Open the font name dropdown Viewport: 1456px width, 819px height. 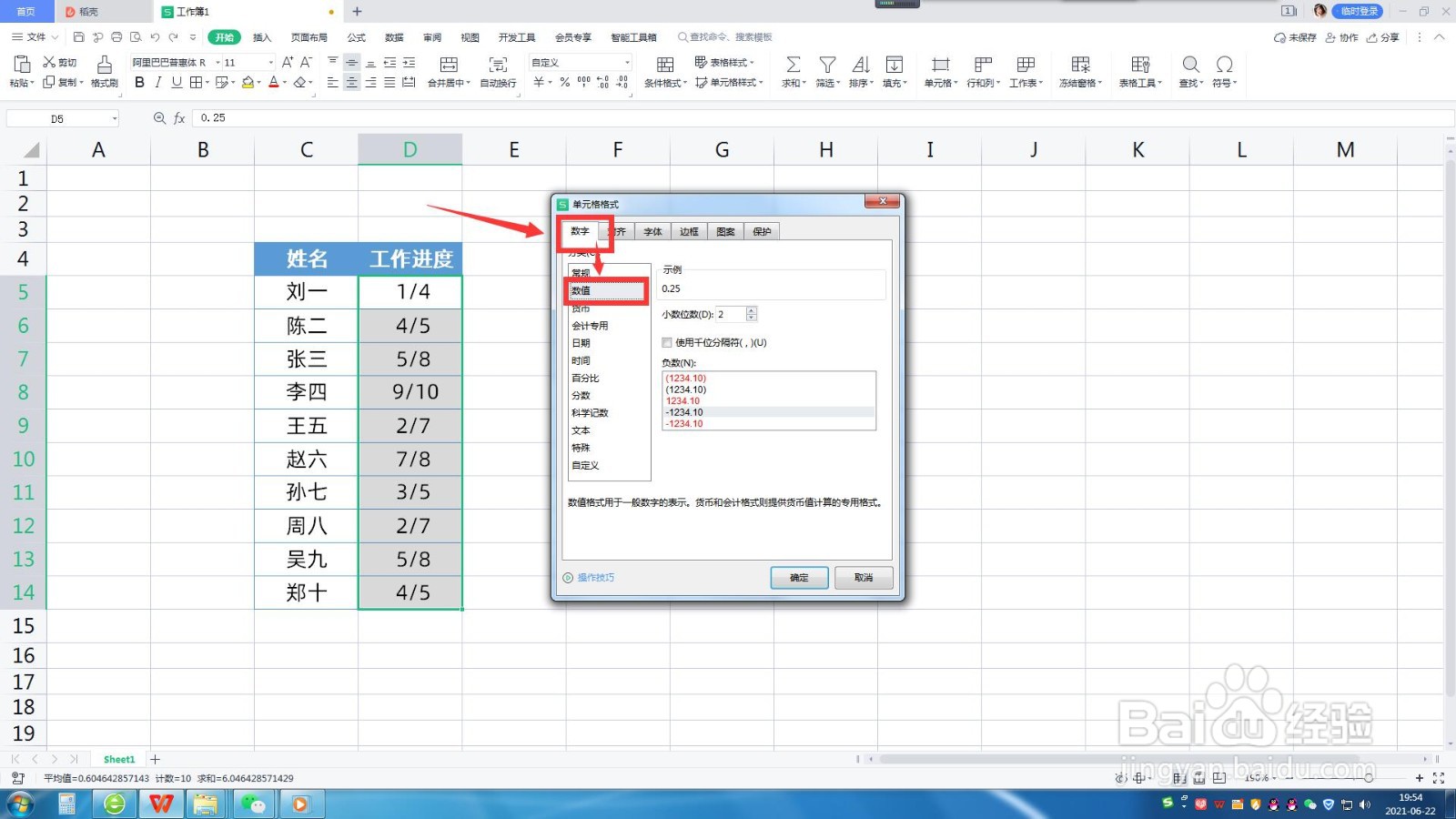click(x=217, y=63)
